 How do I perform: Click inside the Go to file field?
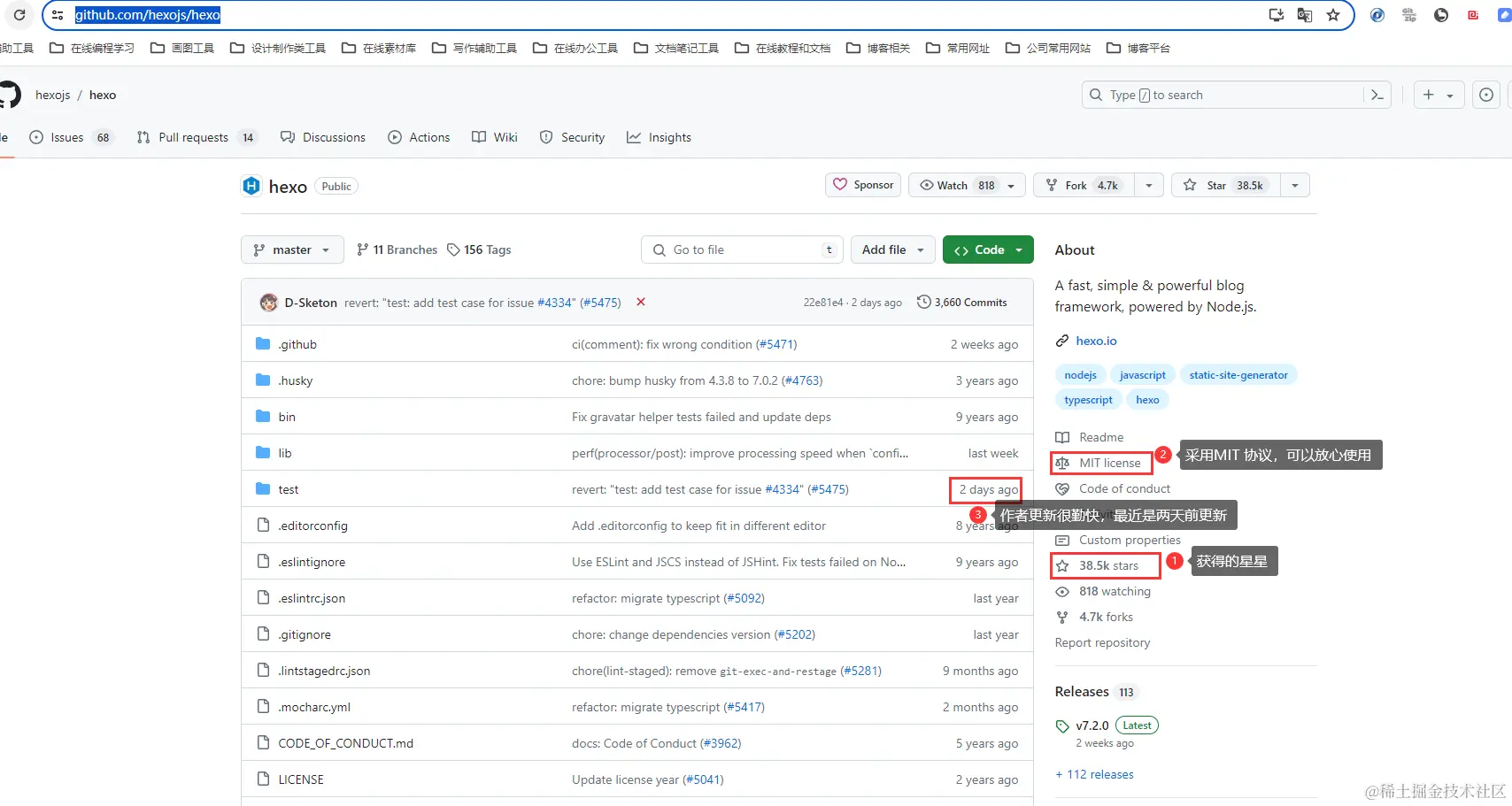click(742, 249)
